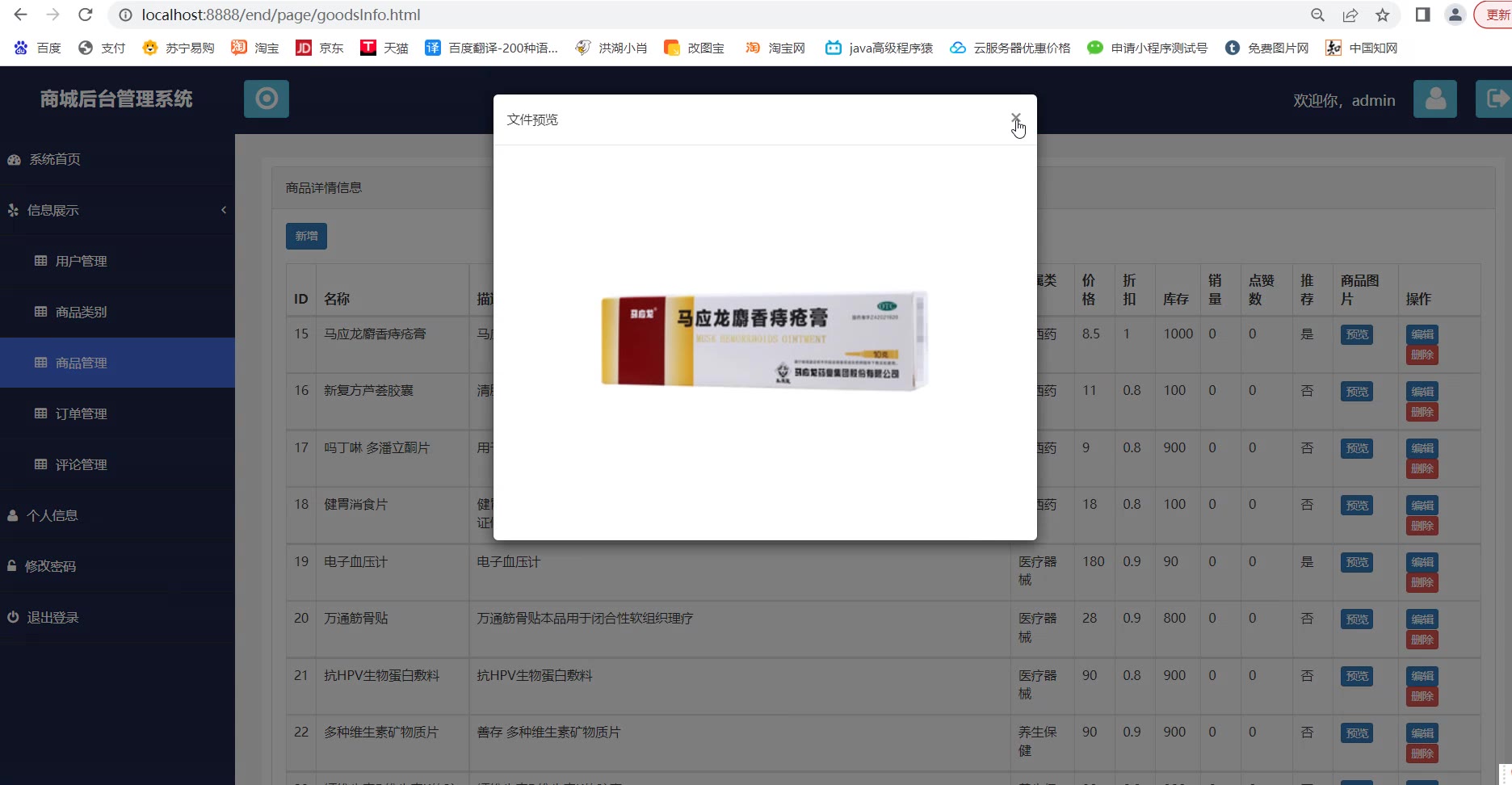Select the 电子血压计 name cell

click(x=393, y=572)
